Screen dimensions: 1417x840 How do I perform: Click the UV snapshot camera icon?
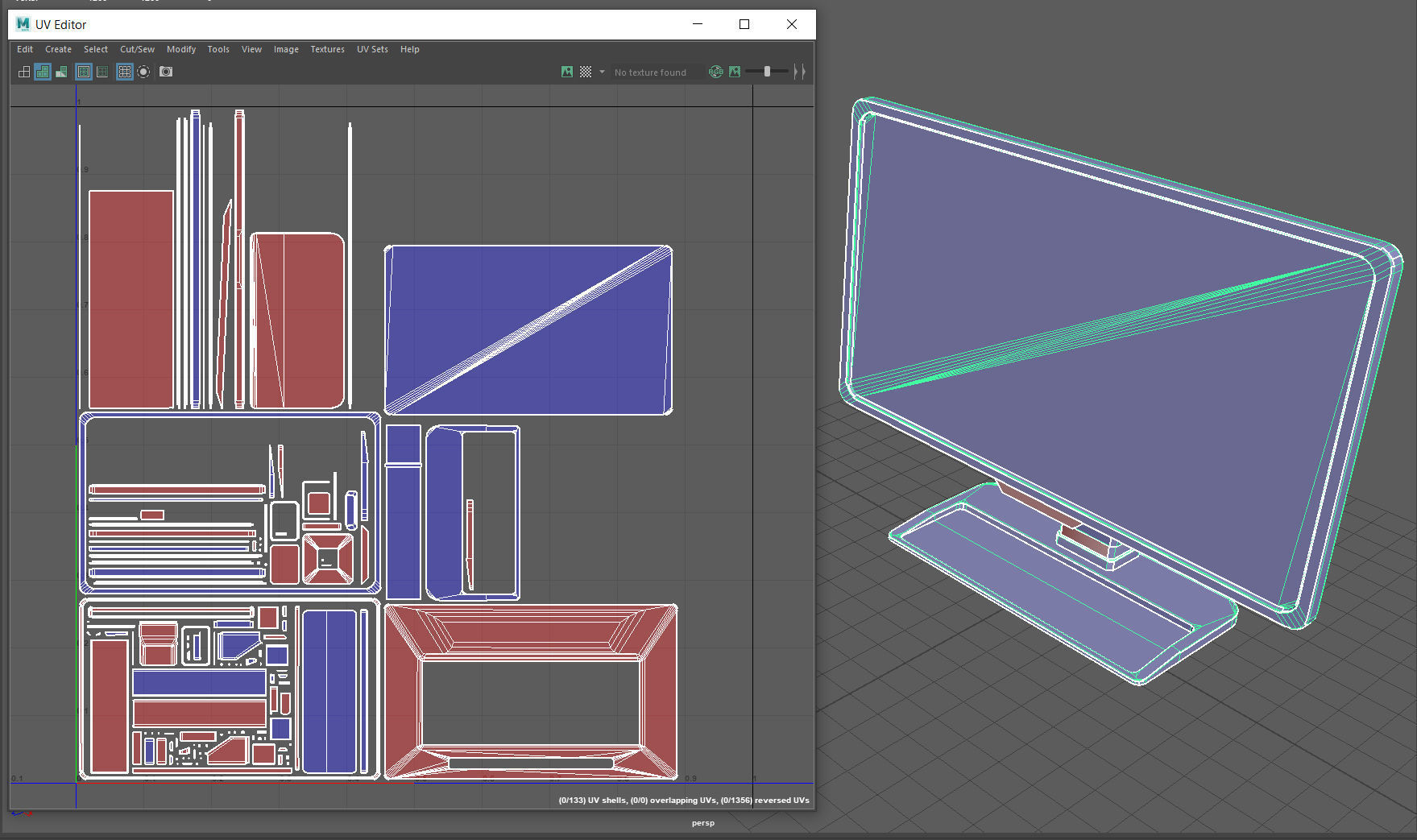coord(166,72)
